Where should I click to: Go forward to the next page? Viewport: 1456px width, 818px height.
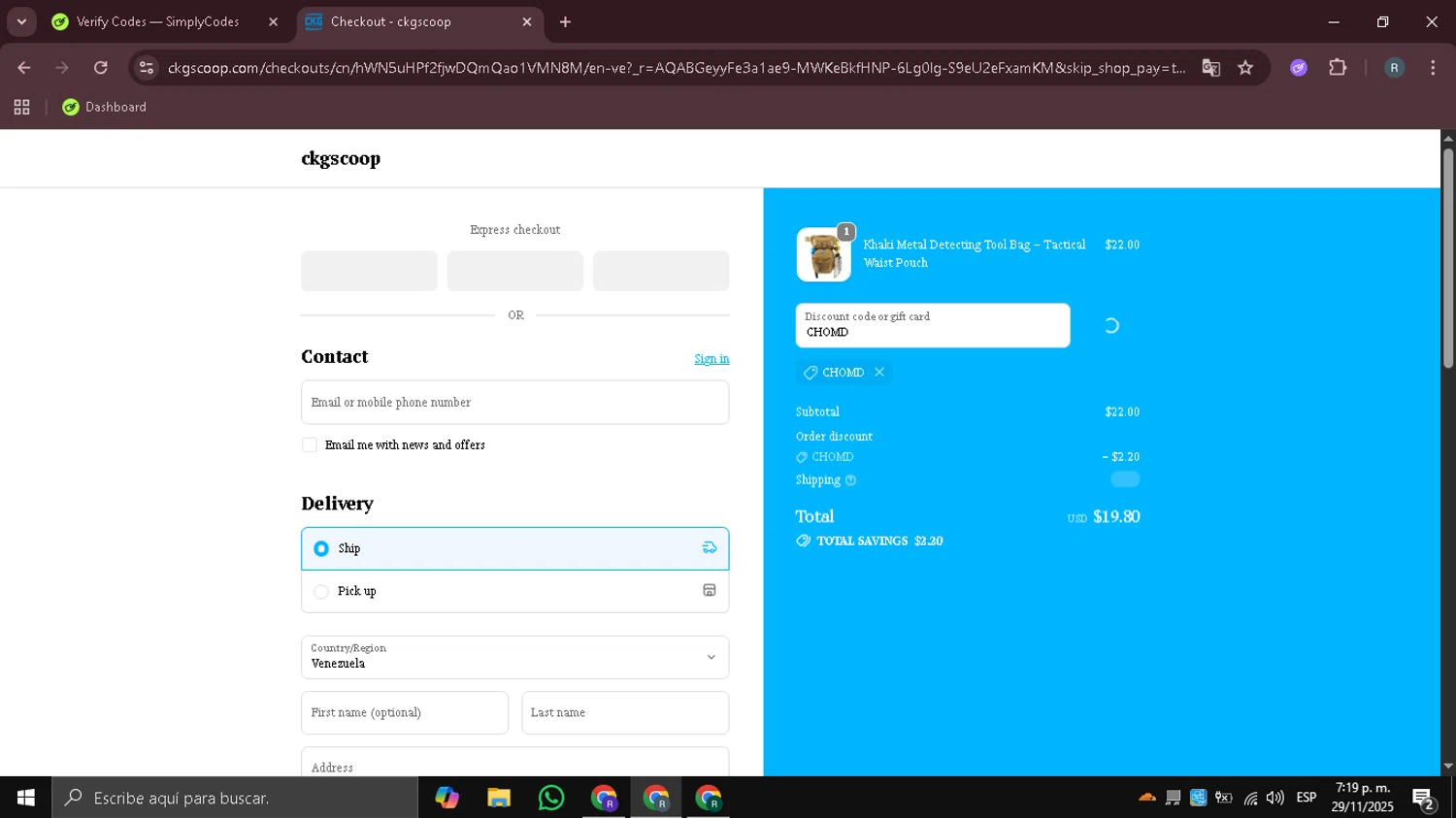click(x=62, y=68)
